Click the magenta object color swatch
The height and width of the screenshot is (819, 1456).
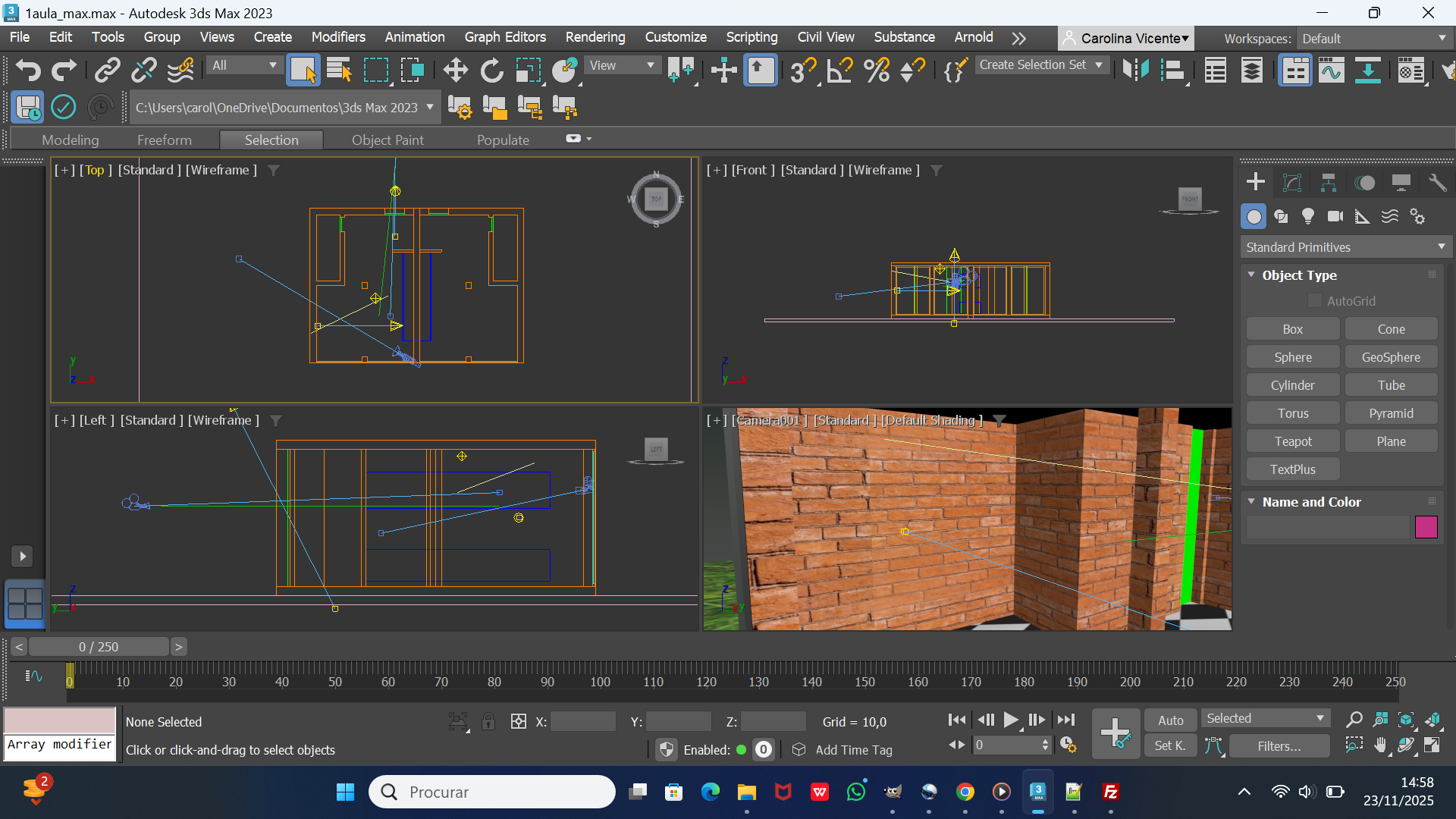tap(1426, 527)
